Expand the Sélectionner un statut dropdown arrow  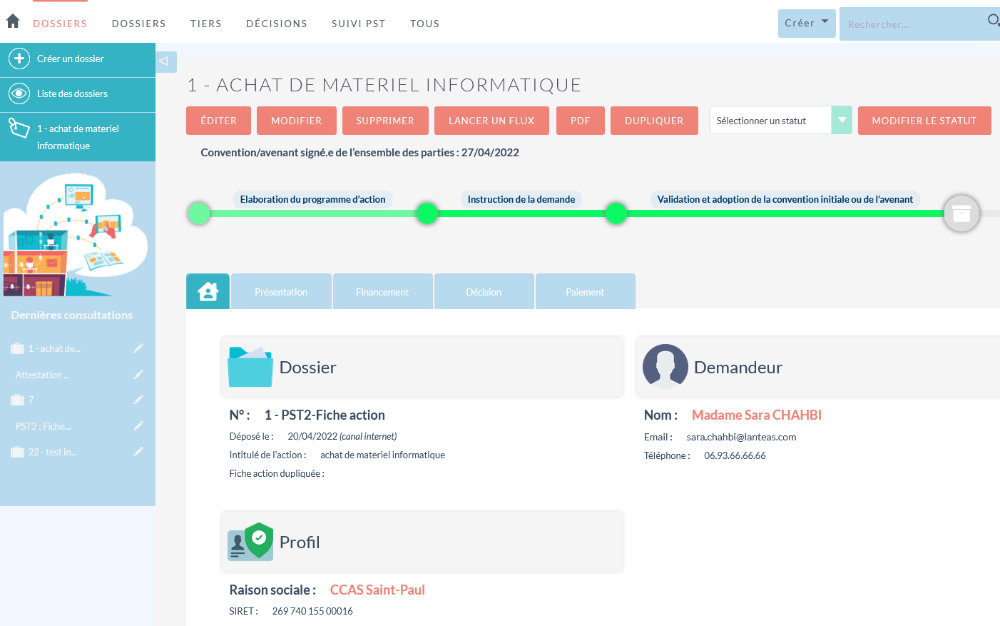pyautogui.click(x=842, y=120)
